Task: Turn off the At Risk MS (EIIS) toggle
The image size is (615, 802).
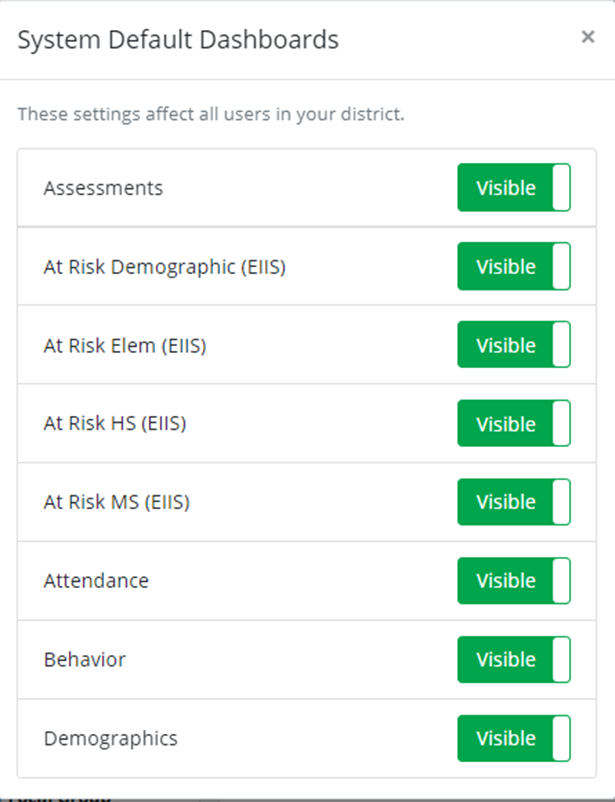Action: [x=514, y=502]
